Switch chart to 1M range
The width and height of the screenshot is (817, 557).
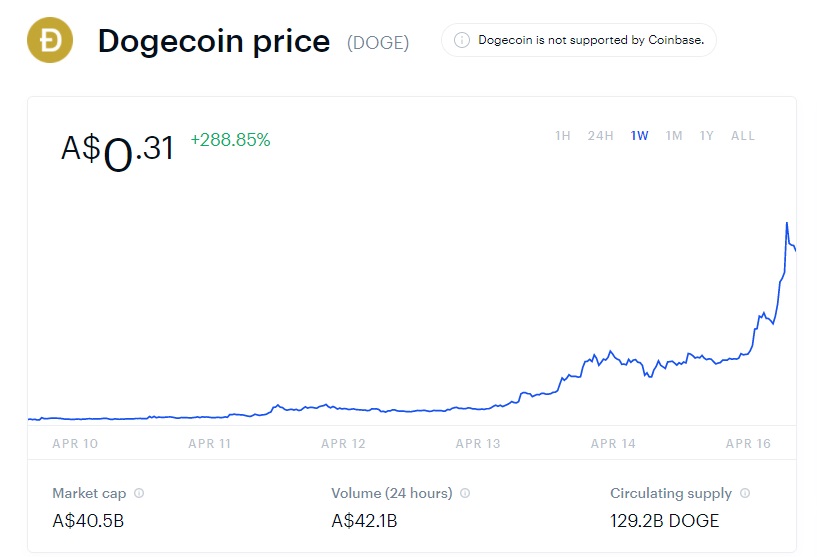674,136
